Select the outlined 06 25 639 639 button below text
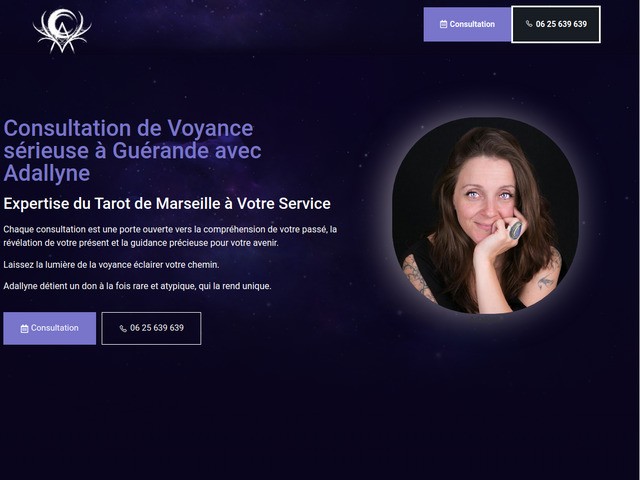The width and height of the screenshot is (640, 480). tap(151, 328)
